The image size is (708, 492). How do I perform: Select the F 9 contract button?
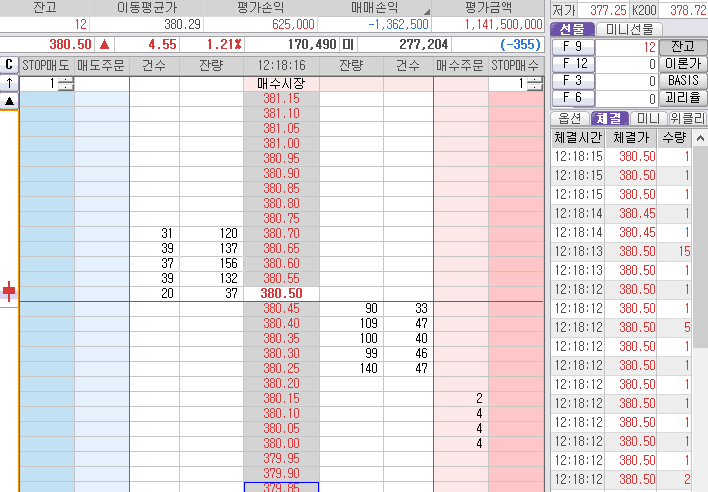(x=573, y=47)
